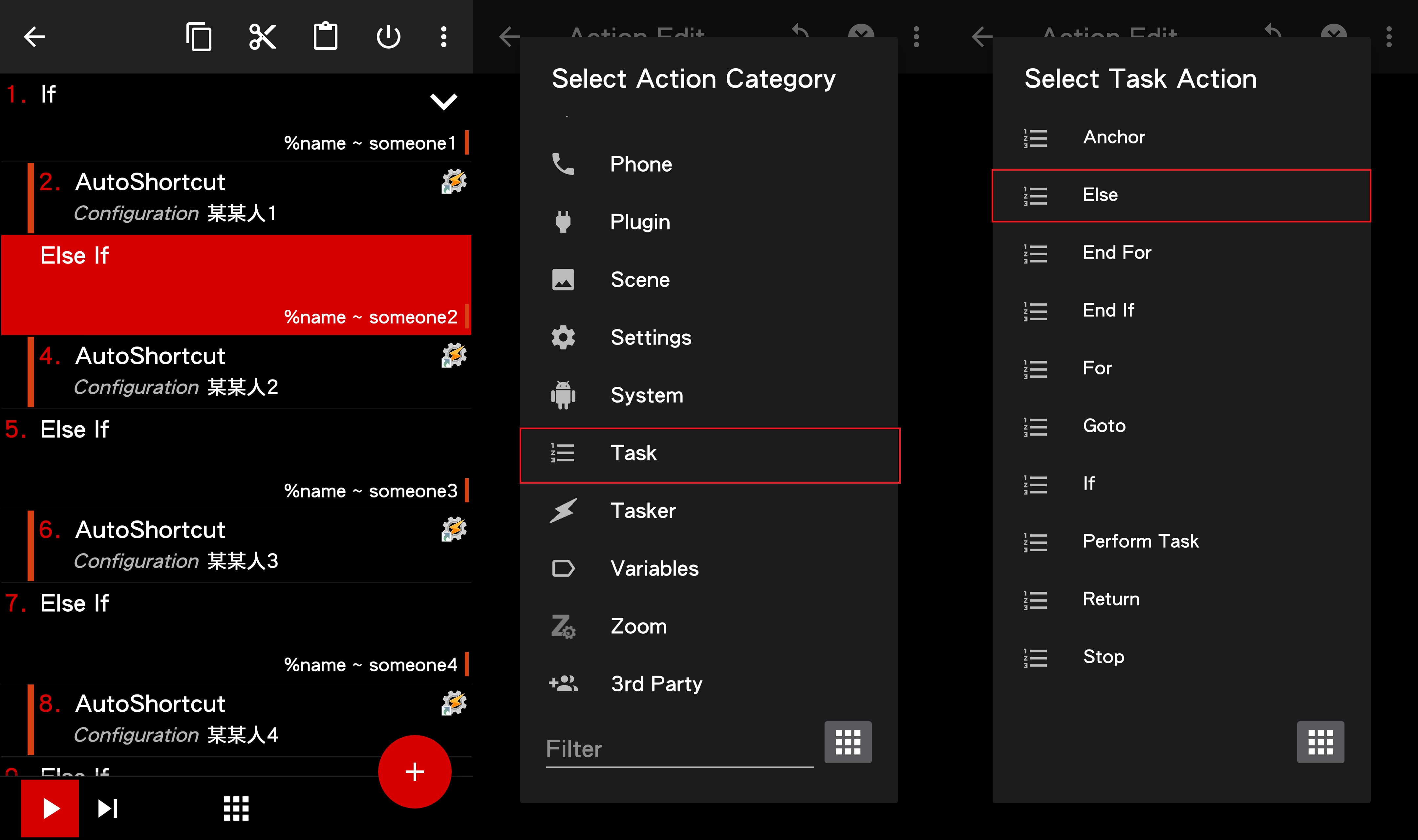Image resolution: width=1418 pixels, height=840 pixels.
Task: Collapse the first If action chevron
Action: 443,102
